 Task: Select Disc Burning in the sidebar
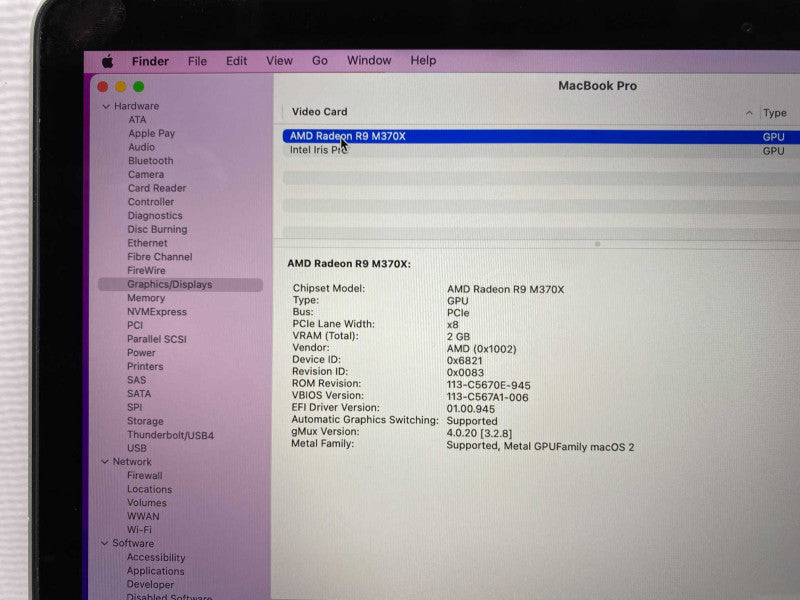coord(157,230)
